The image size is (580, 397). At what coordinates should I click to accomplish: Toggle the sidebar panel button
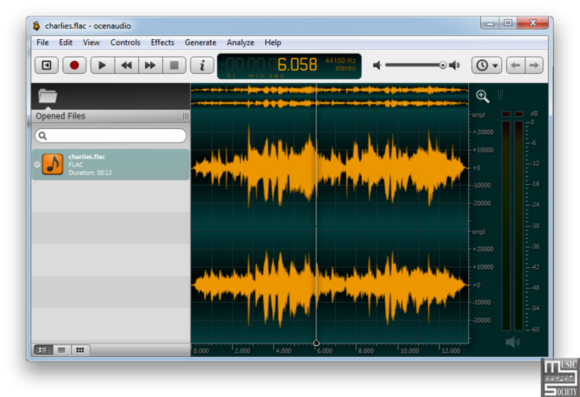pos(47,65)
